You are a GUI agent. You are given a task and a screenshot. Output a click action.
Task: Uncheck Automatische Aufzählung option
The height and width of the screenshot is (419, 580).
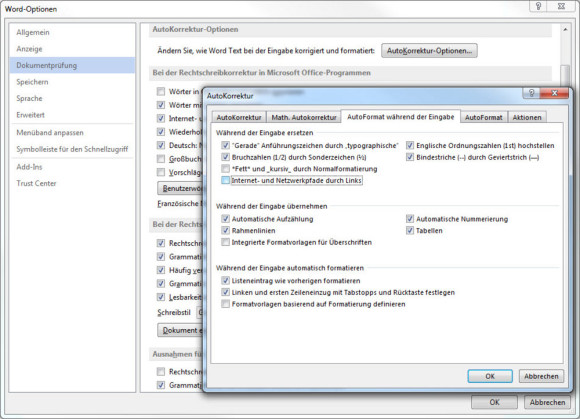tap(225, 219)
